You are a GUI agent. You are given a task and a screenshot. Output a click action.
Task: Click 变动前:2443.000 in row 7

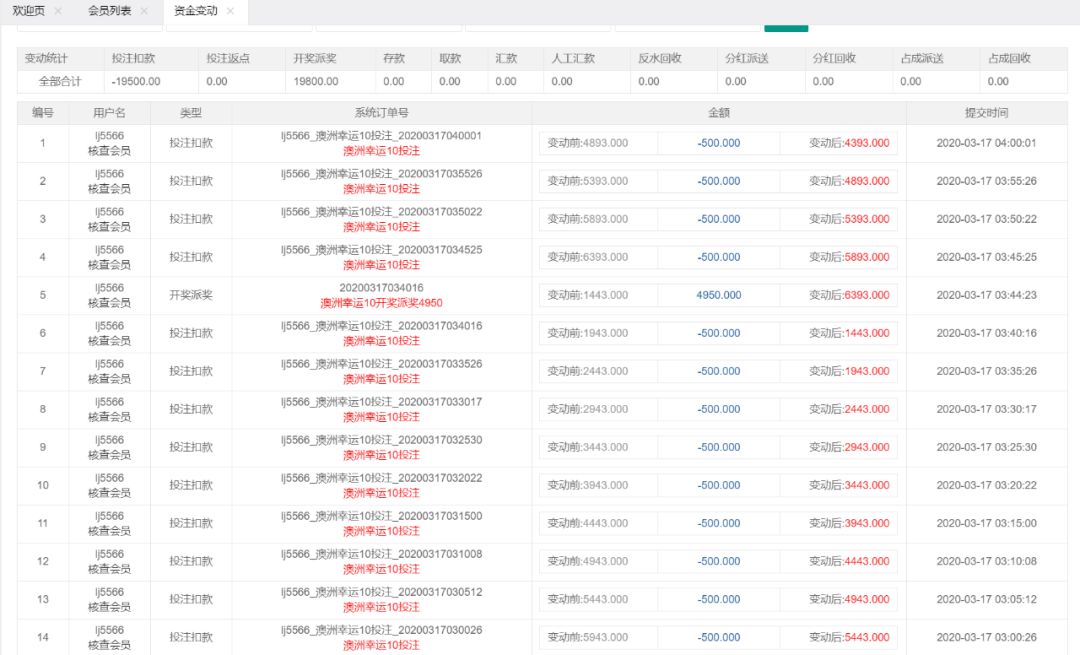click(588, 371)
